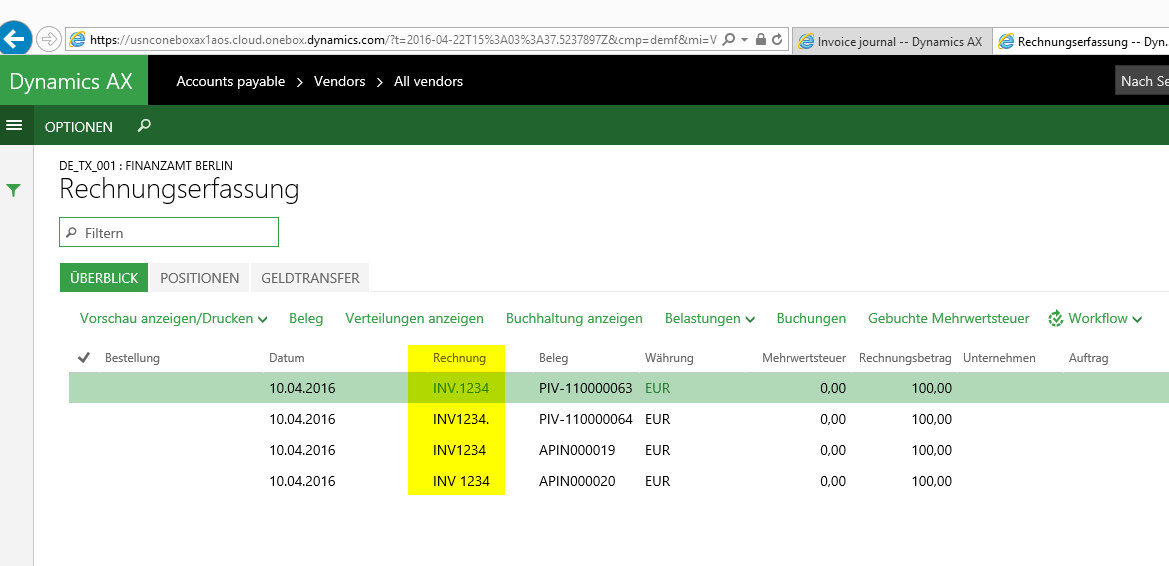
Task: Click the Buchhaltung anzeigen button
Action: pyautogui.click(x=574, y=319)
